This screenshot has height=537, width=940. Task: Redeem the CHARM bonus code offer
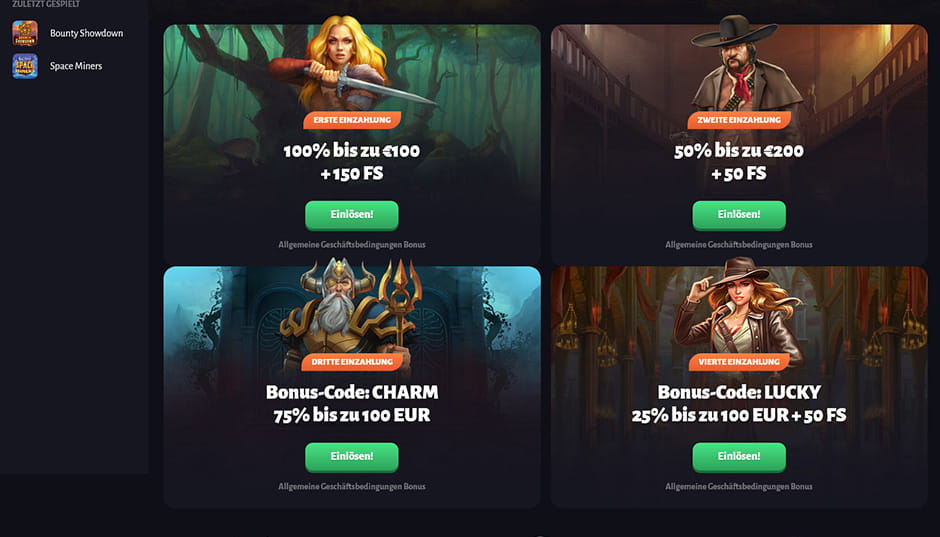pos(352,457)
